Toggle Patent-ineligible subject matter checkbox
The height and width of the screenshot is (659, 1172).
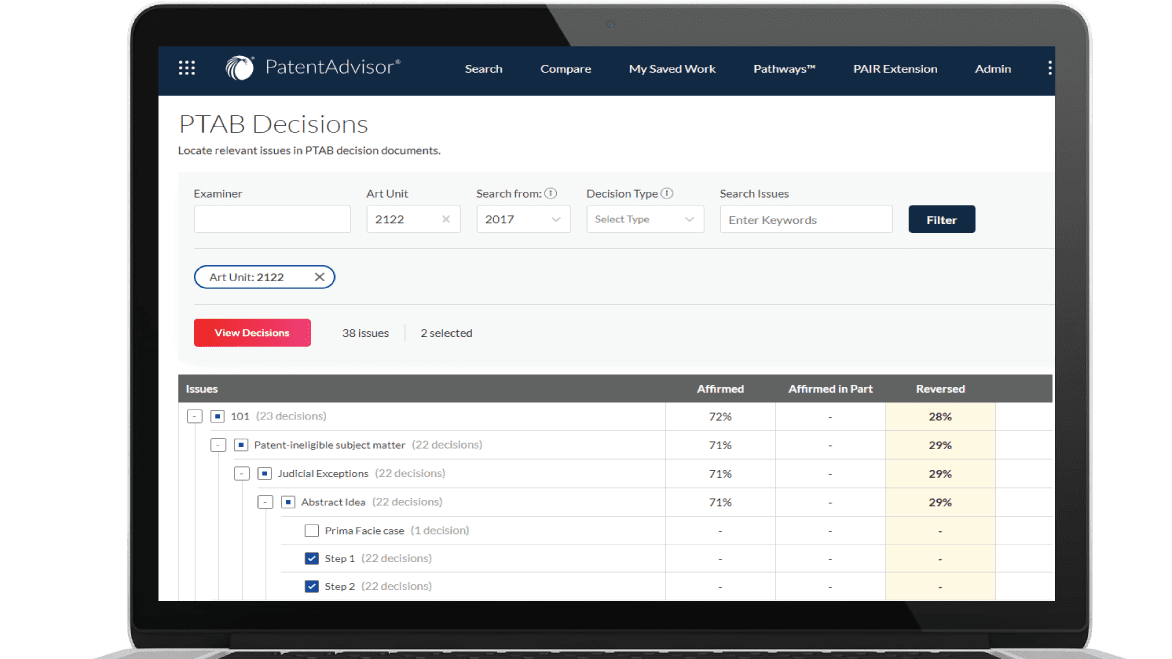[x=241, y=445]
